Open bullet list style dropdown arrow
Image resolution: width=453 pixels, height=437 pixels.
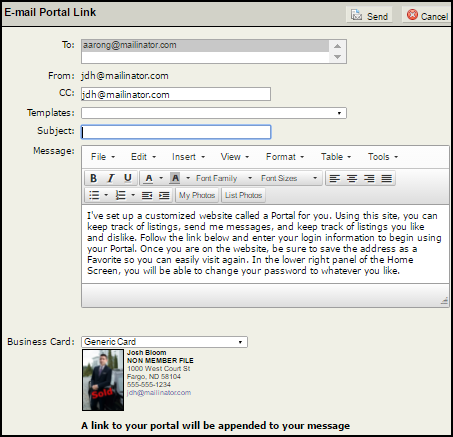pyautogui.click(x=106, y=195)
